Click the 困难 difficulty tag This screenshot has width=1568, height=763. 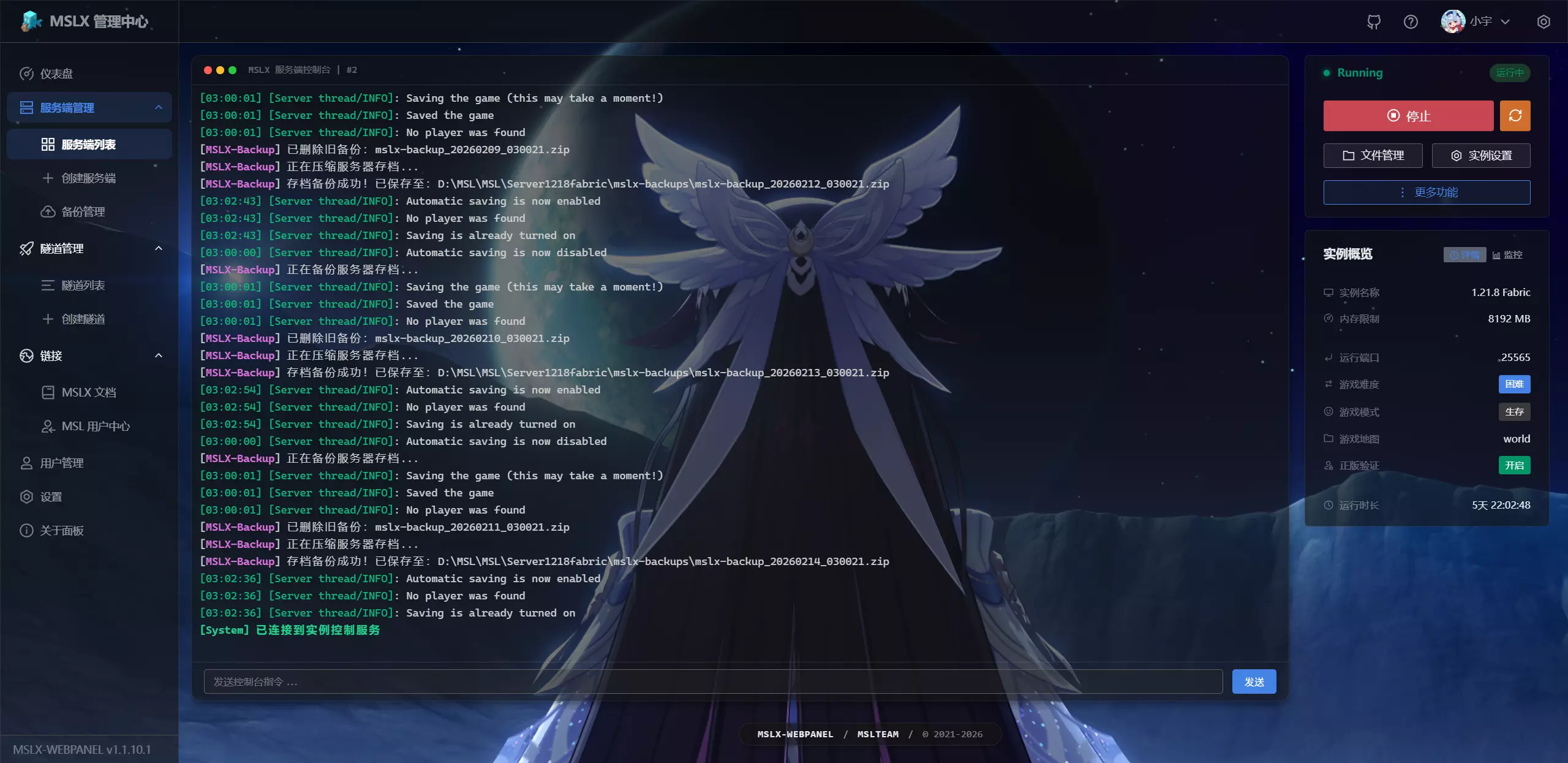click(1514, 384)
